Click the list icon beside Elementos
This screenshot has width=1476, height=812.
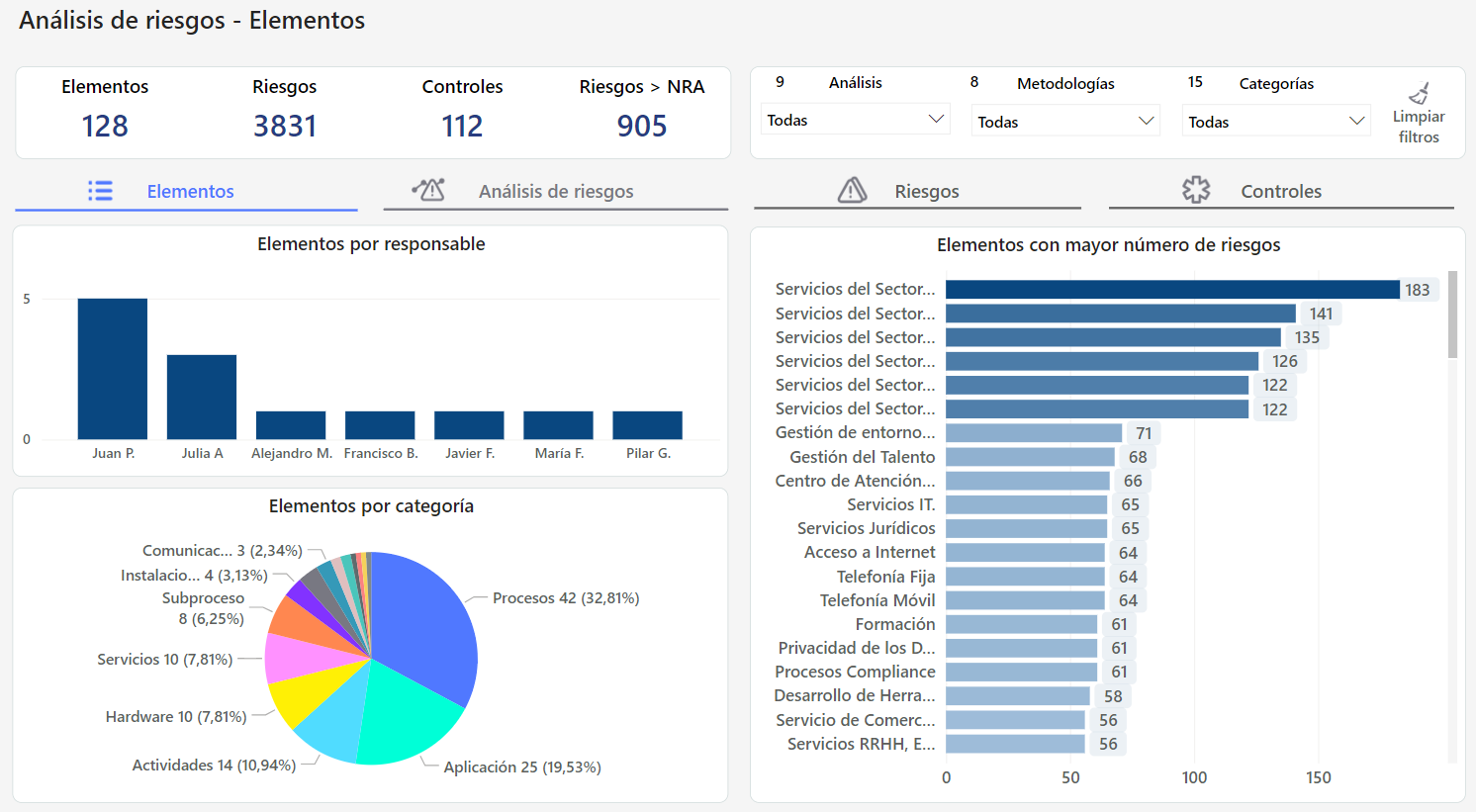(x=100, y=191)
